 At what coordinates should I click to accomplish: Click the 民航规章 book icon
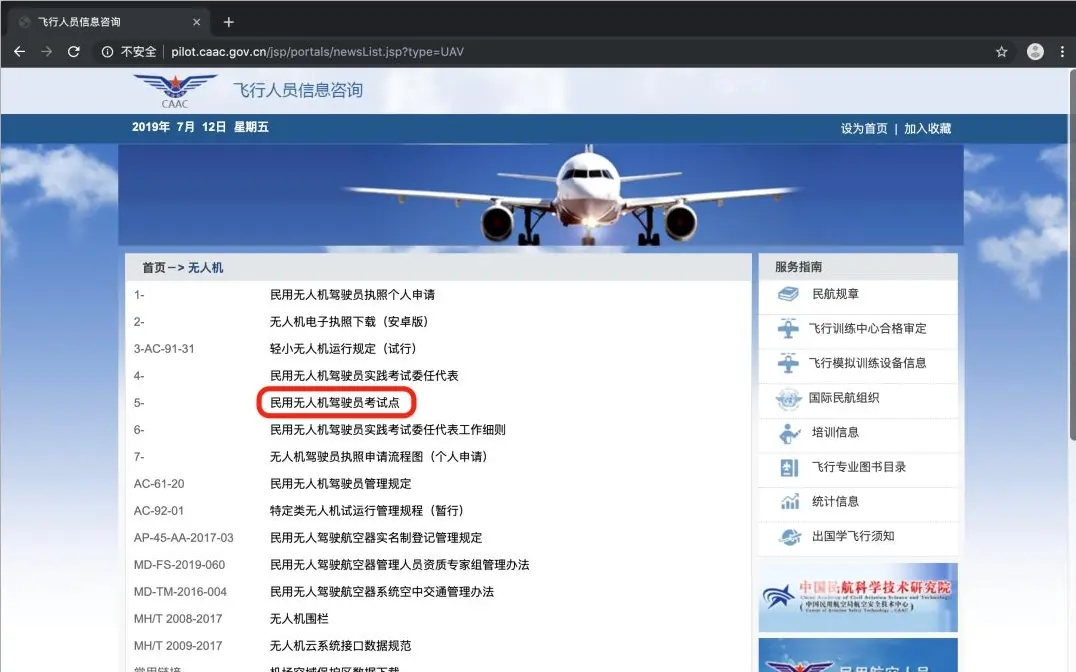(x=789, y=295)
